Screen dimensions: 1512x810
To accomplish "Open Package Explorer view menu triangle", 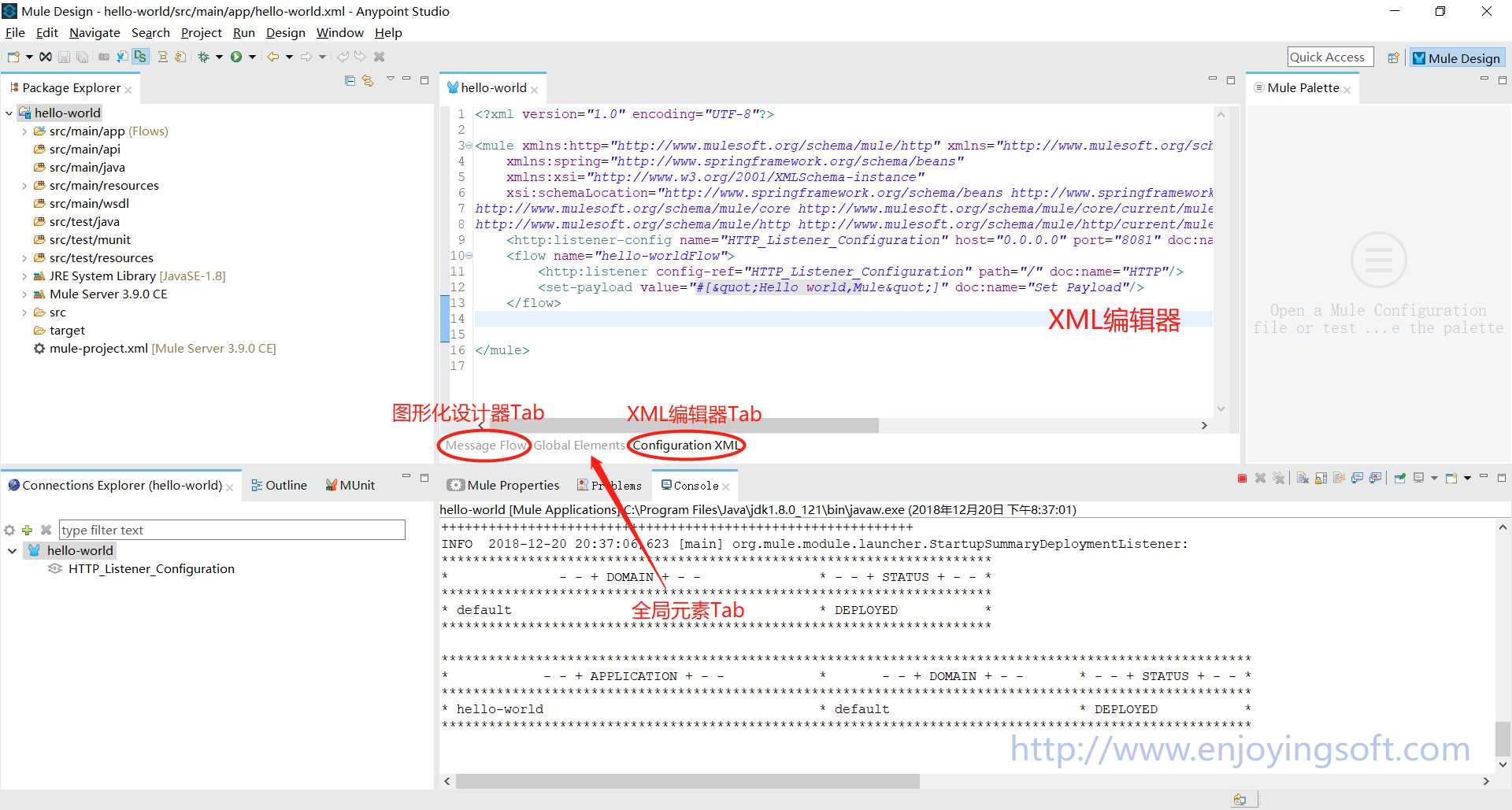I will pos(390,79).
